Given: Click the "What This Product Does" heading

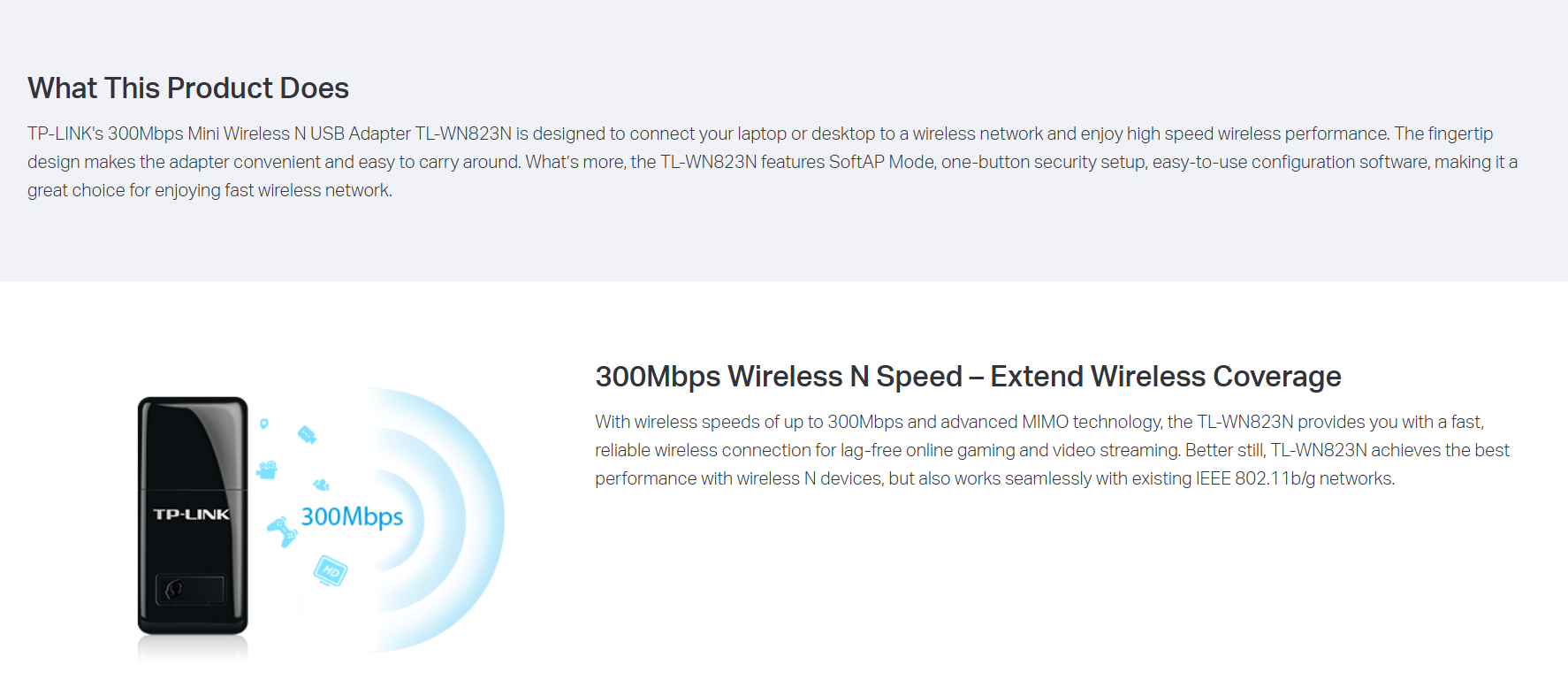Looking at the screenshot, I should (188, 88).
